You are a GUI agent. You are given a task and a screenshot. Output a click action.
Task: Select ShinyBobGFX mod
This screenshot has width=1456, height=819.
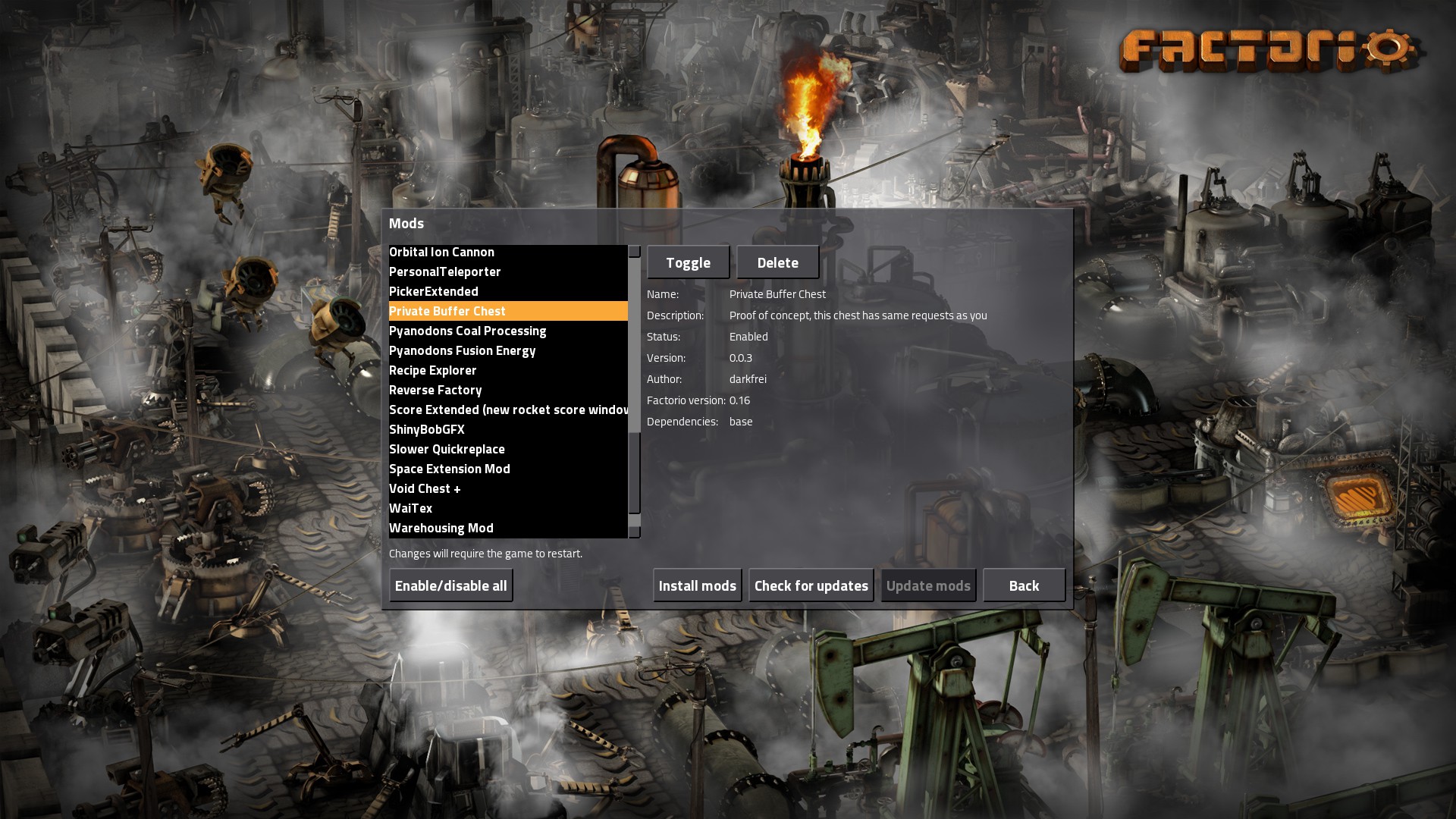point(508,429)
